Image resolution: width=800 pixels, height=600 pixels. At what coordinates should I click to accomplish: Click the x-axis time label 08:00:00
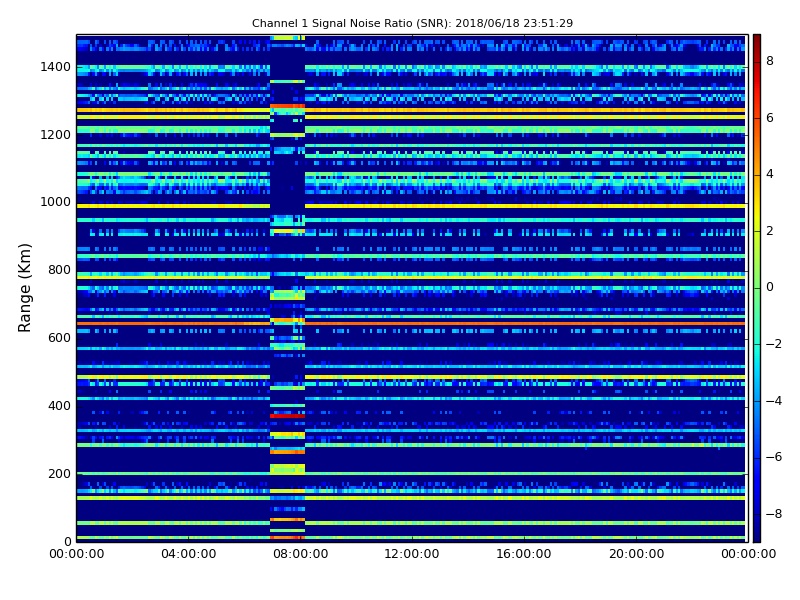[x=301, y=554]
